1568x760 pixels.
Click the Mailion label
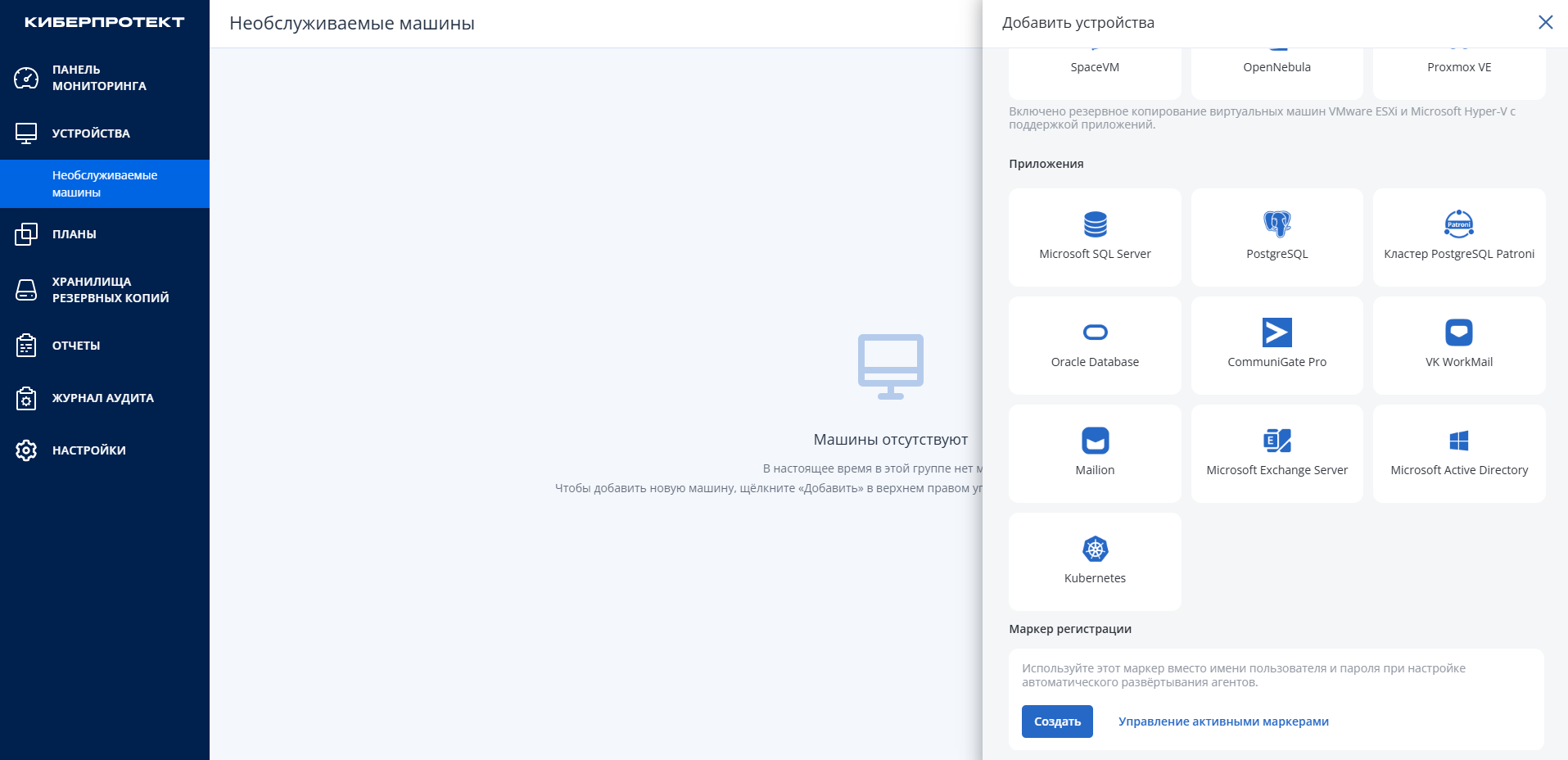[x=1095, y=470]
